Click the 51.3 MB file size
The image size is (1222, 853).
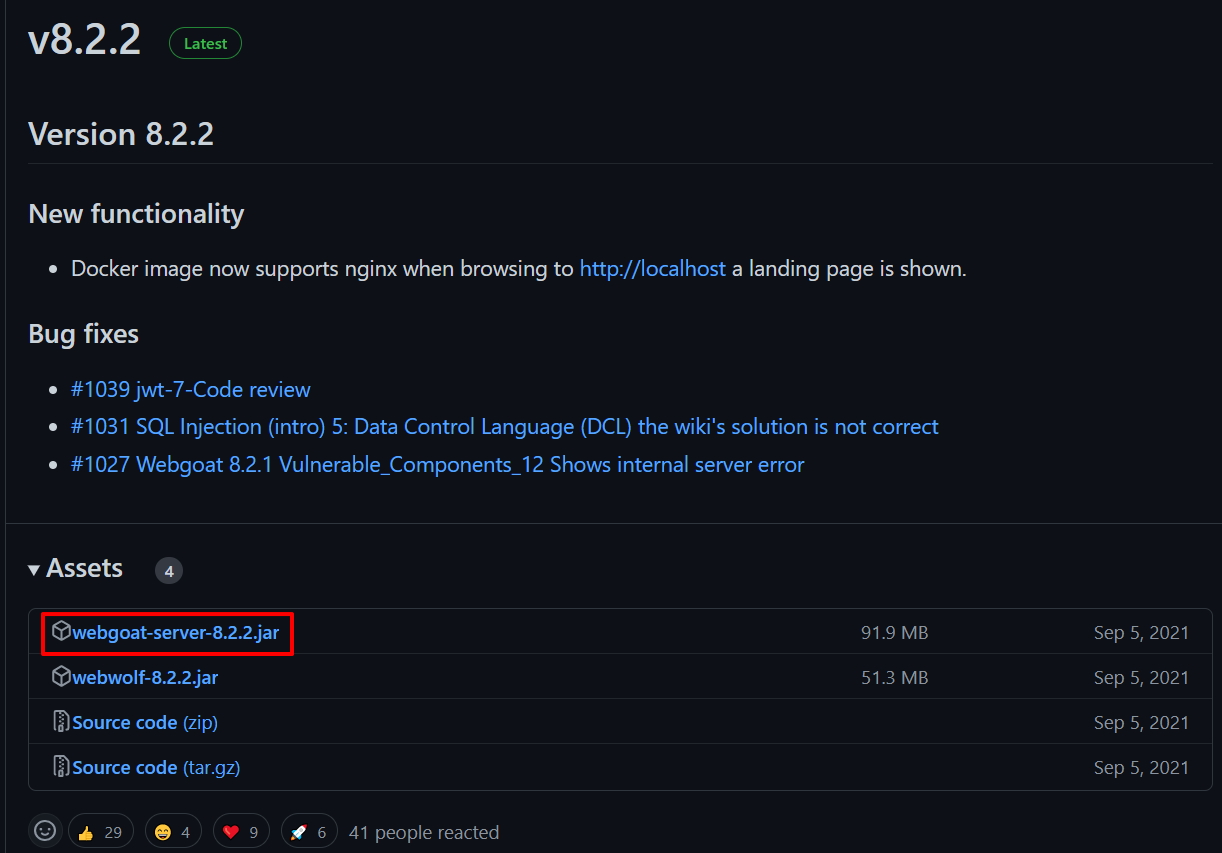click(895, 678)
